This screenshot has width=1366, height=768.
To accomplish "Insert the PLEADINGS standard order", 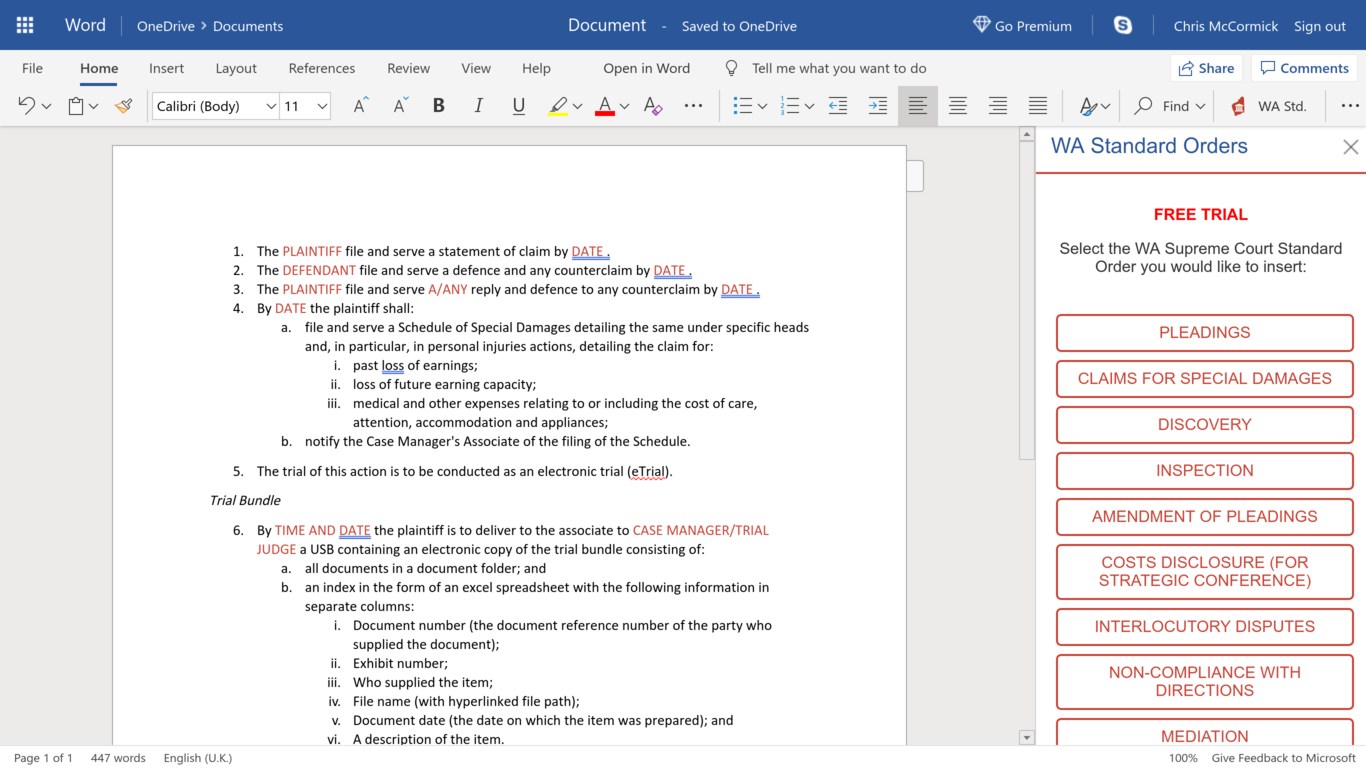I will [1204, 332].
